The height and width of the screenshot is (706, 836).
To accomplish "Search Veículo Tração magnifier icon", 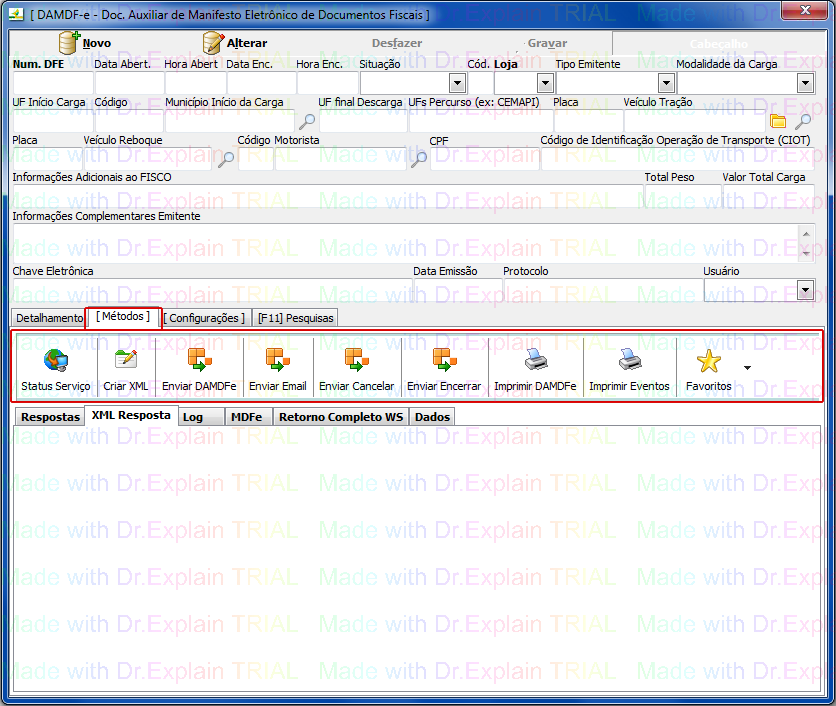I will tap(803, 122).
